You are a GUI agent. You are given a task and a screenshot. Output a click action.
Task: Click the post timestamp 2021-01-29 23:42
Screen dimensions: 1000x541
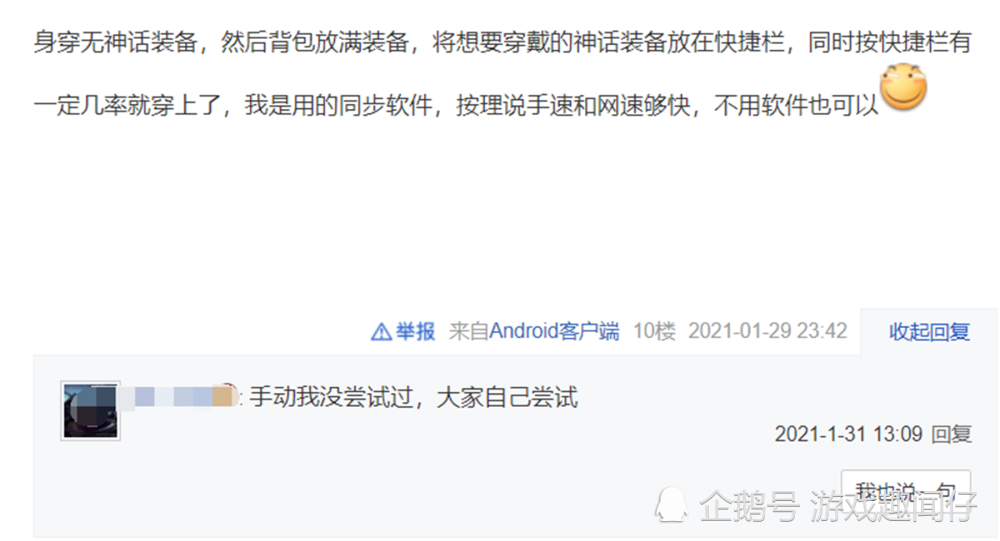768,331
